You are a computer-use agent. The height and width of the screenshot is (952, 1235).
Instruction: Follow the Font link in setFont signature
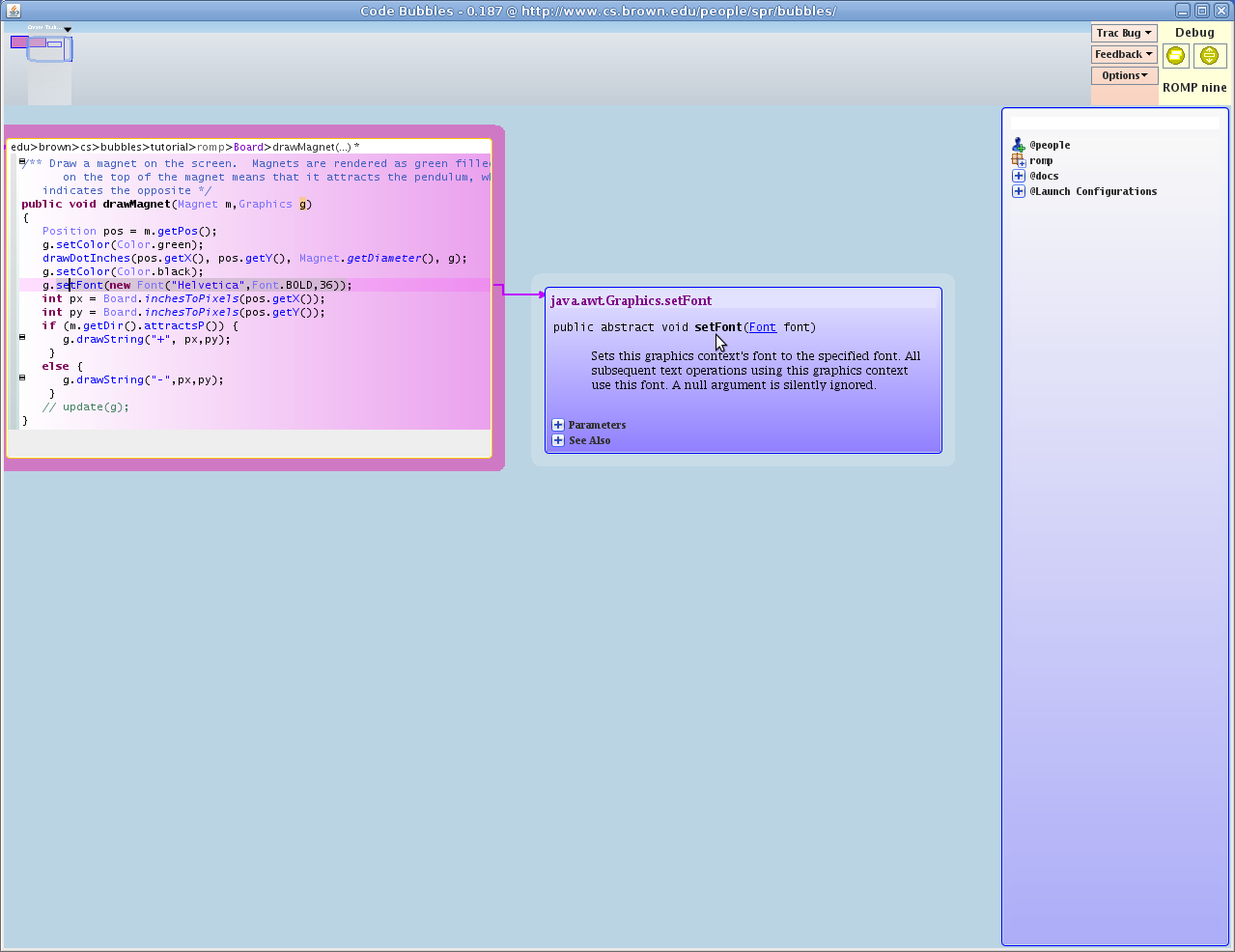(762, 327)
